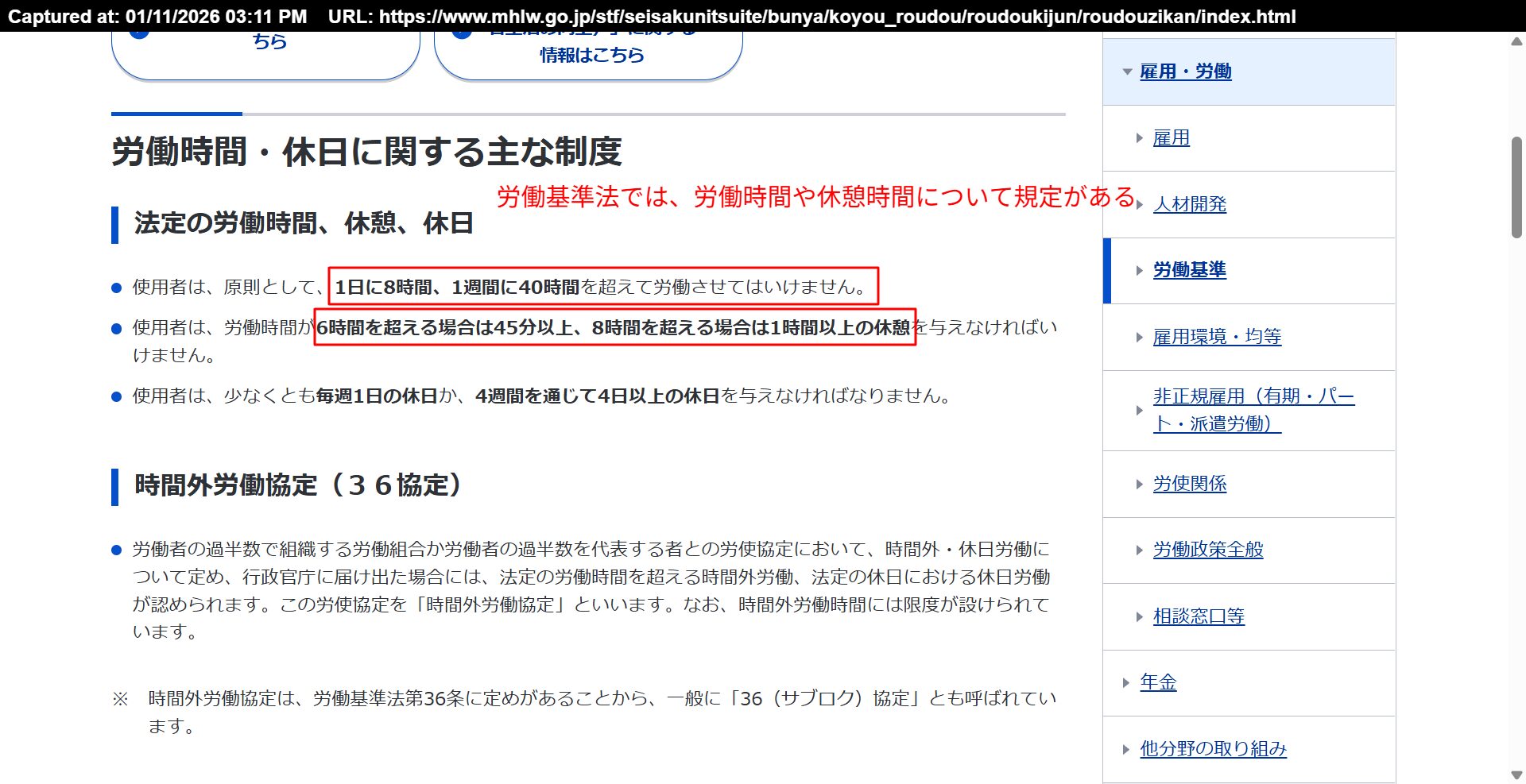Expand the arrow beside 他分野の取り組み
This screenshot has width=1526, height=784.
[1126, 749]
